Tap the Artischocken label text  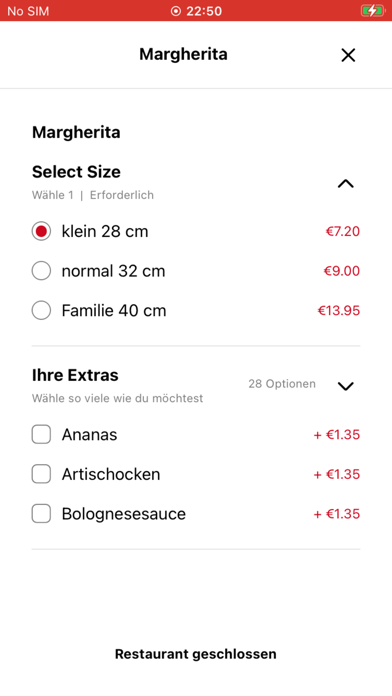pyautogui.click(x=111, y=474)
